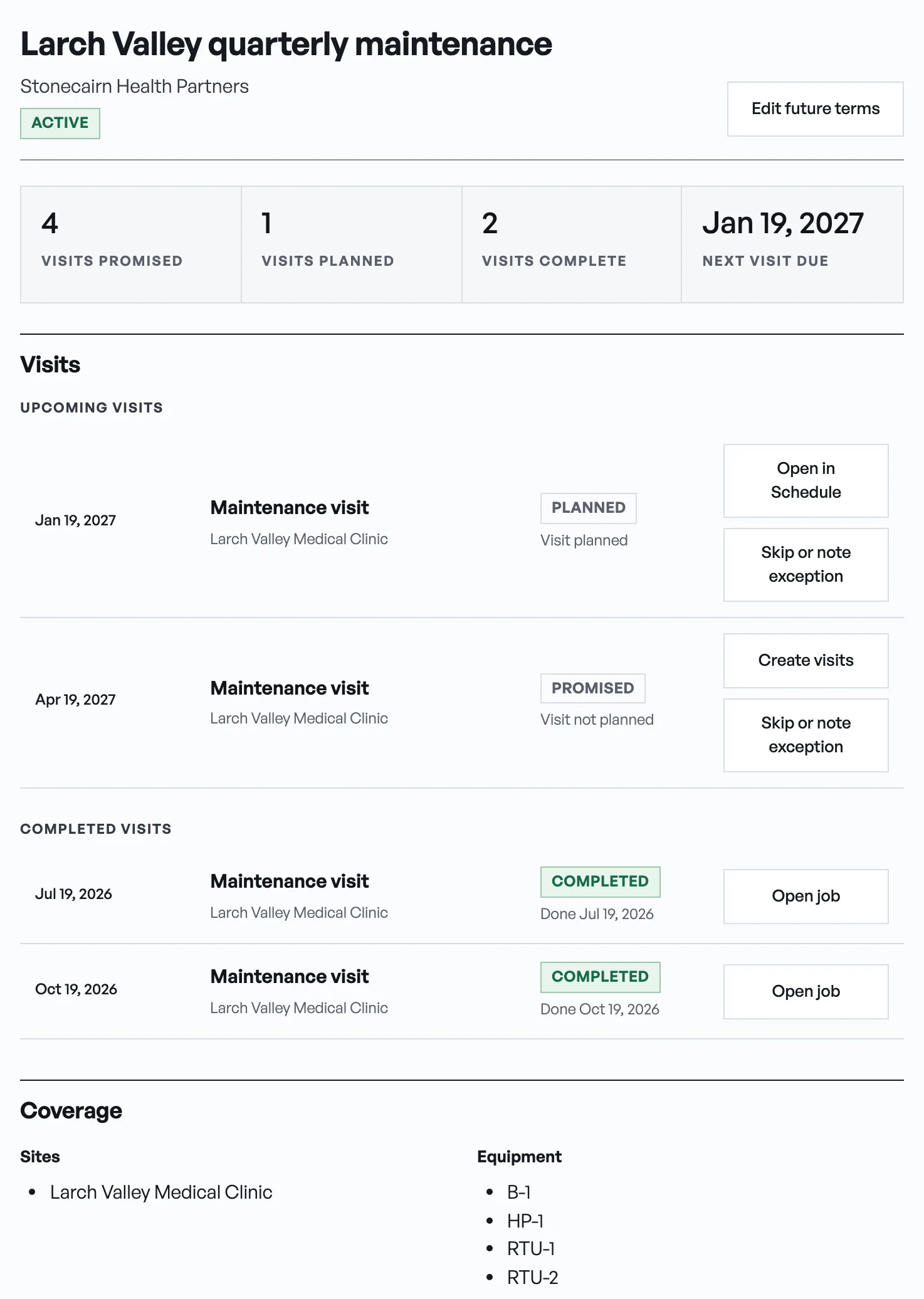Click 'Done Oct 19, 2026' text
This screenshot has height=1299, width=924.
[600, 1009]
